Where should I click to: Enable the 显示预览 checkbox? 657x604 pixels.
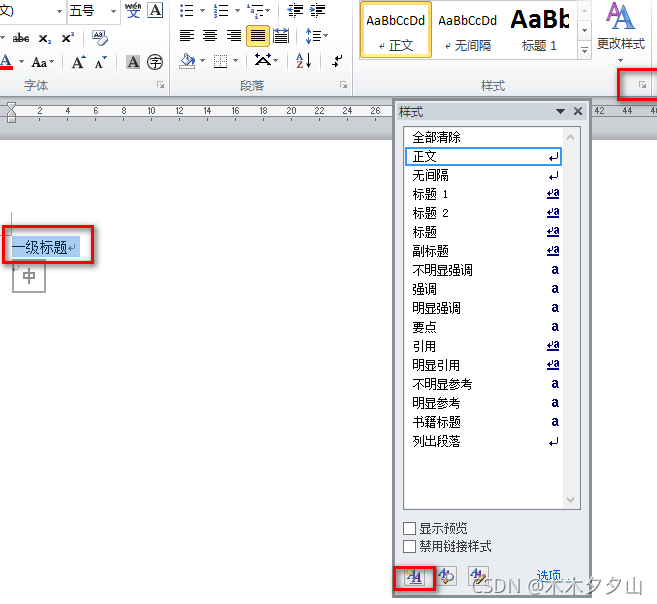(x=409, y=528)
